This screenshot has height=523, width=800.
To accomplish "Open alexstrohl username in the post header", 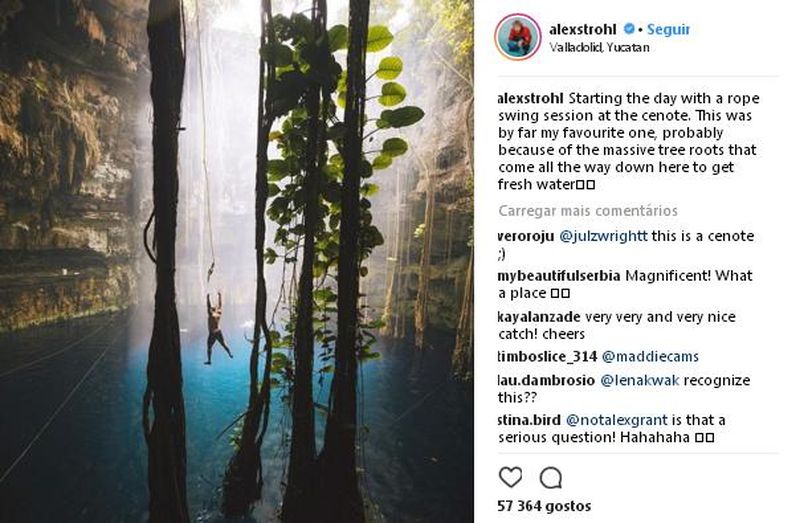I will tap(584, 29).
